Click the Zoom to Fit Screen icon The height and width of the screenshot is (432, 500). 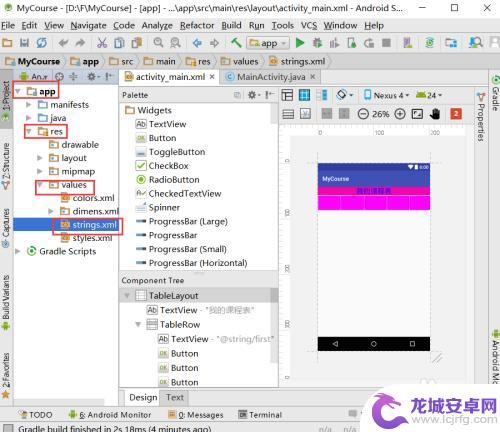click(x=417, y=114)
